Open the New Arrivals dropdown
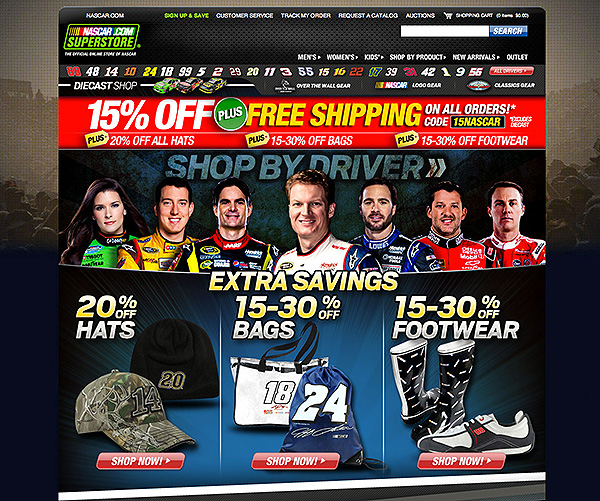The height and width of the screenshot is (501, 600). coord(476,57)
